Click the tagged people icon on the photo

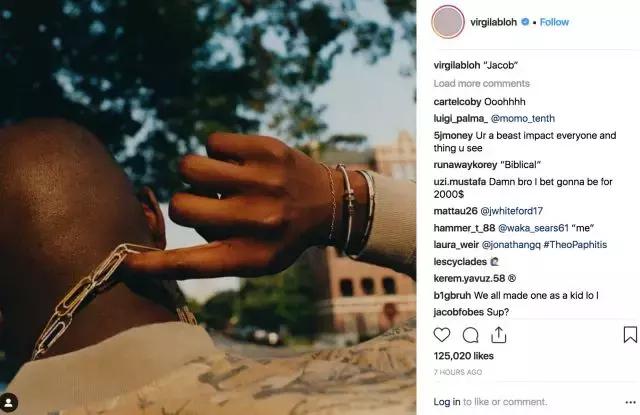pos(9,402)
